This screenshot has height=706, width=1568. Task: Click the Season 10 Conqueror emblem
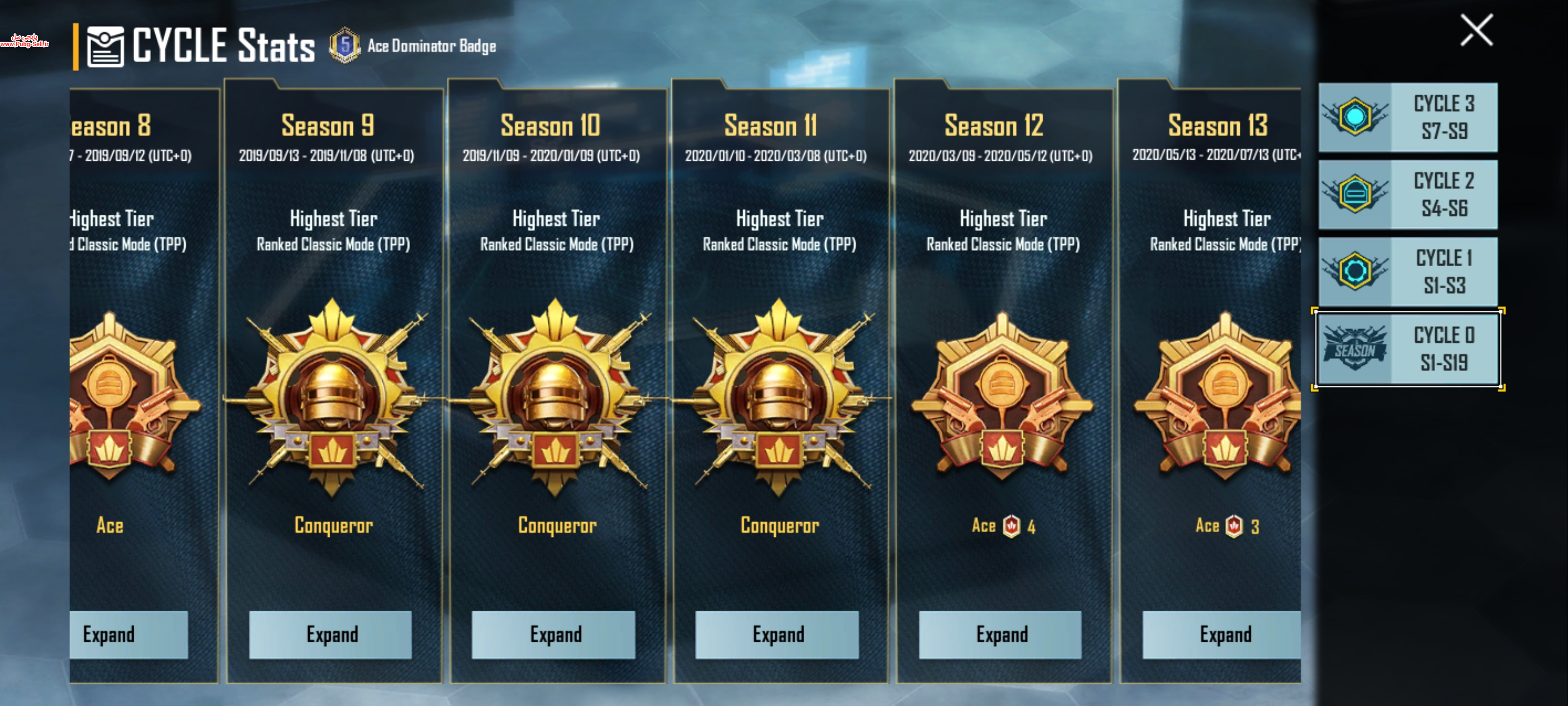point(555,397)
